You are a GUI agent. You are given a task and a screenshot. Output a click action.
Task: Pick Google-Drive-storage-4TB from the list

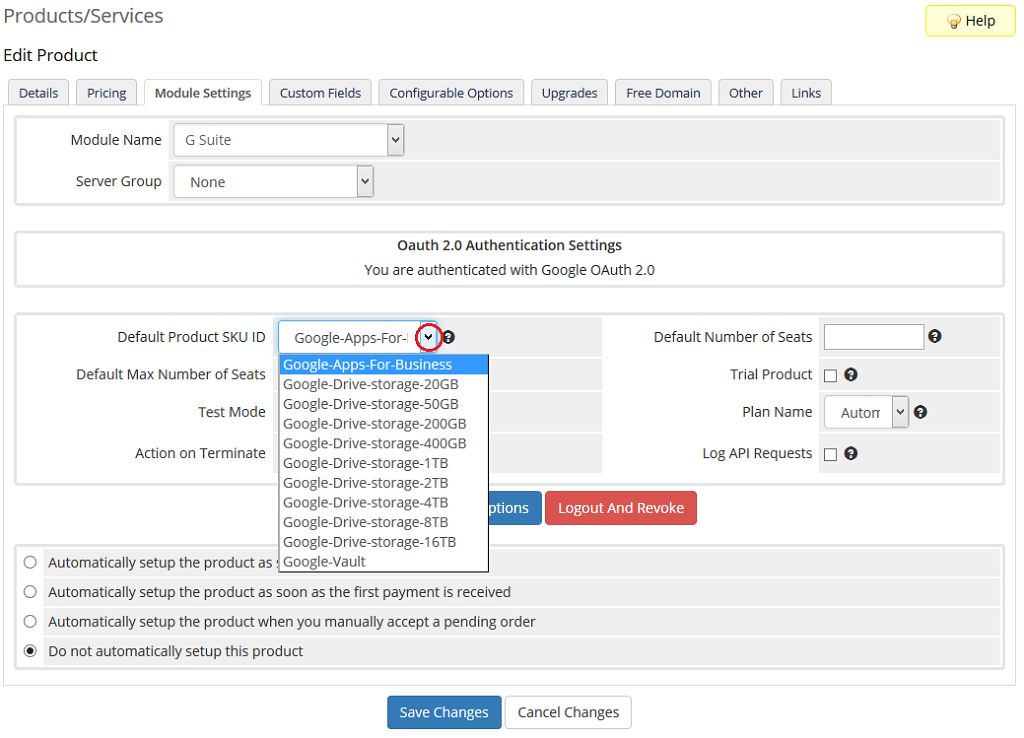(x=384, y=502)
